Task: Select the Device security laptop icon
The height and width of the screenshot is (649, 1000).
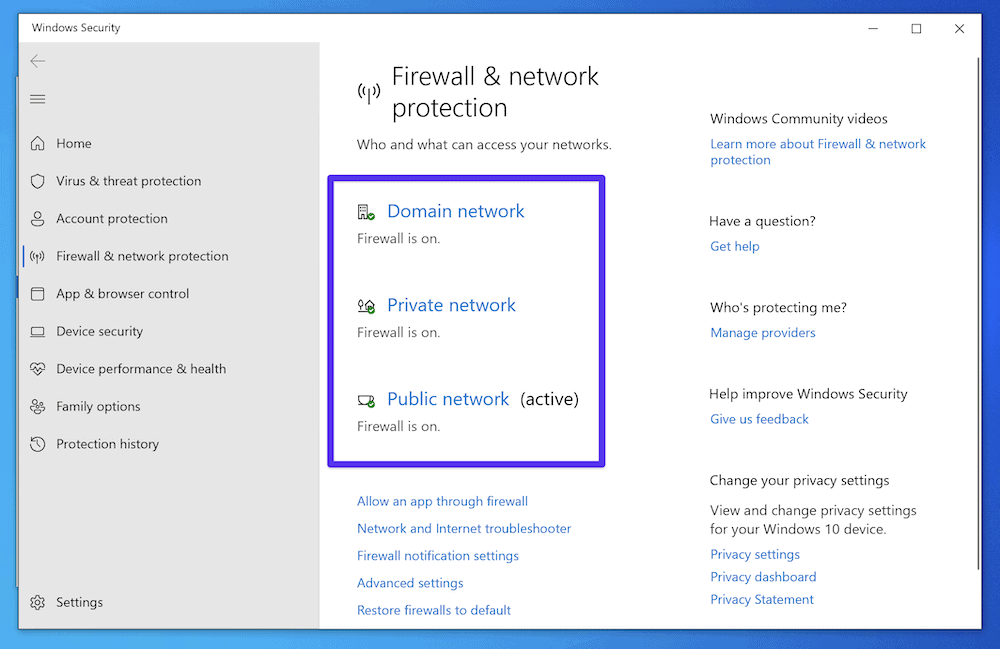Action: tap(37, 331)
